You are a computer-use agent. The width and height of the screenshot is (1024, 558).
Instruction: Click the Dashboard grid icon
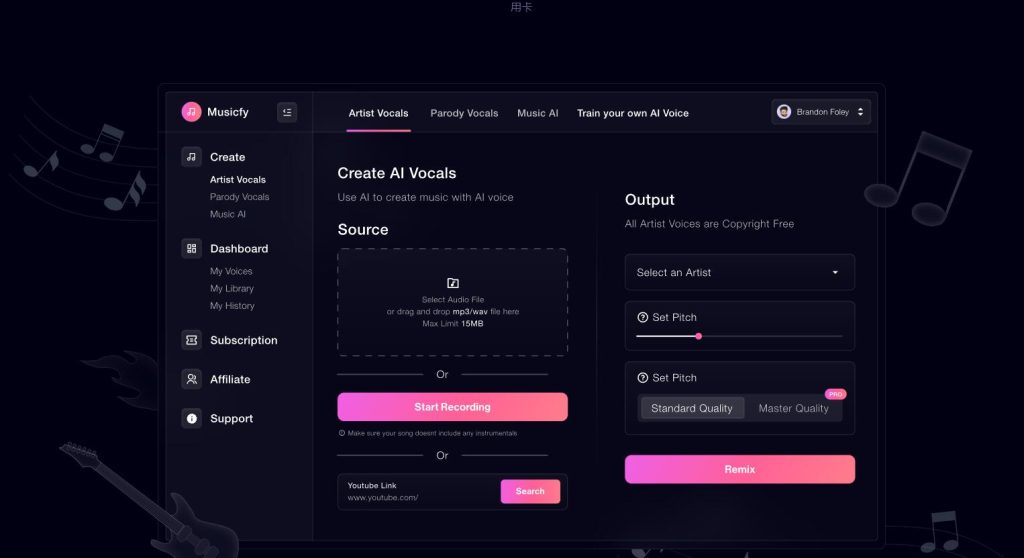point(191,248)
